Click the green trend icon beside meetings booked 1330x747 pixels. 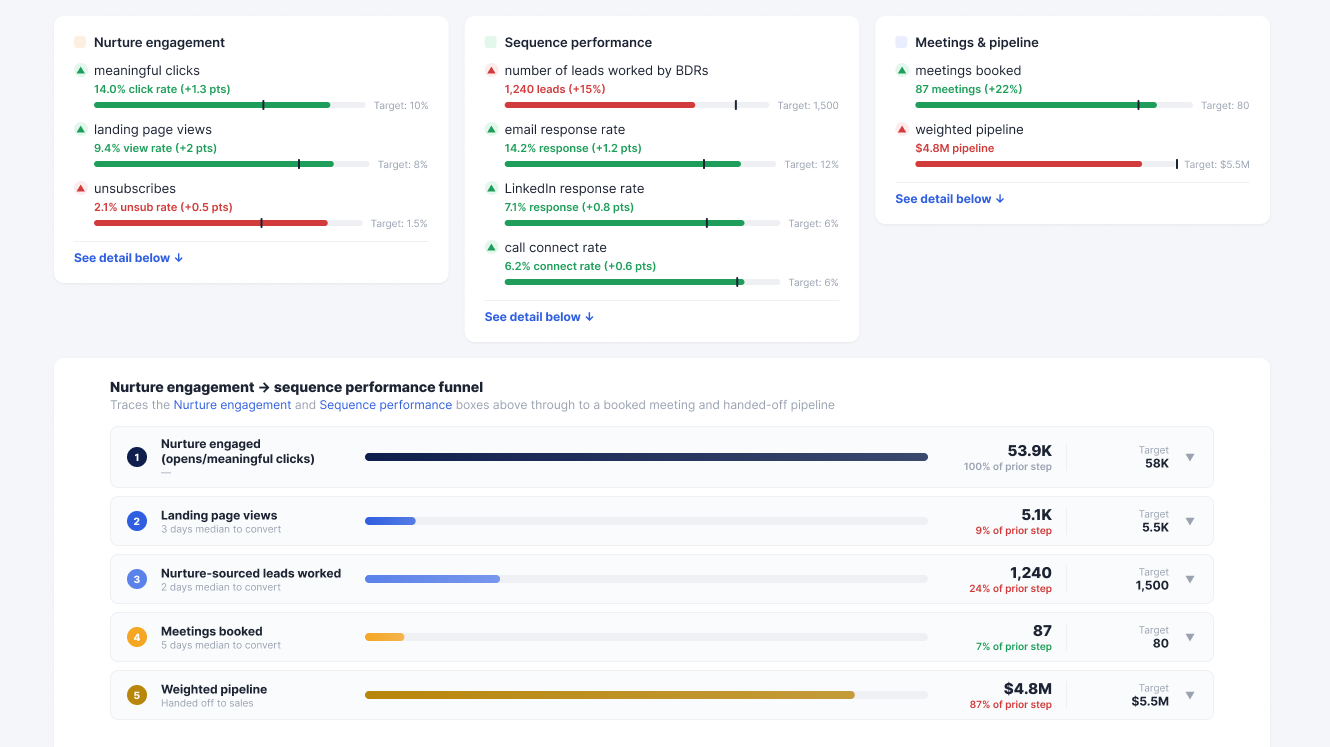tap(902, 71)
